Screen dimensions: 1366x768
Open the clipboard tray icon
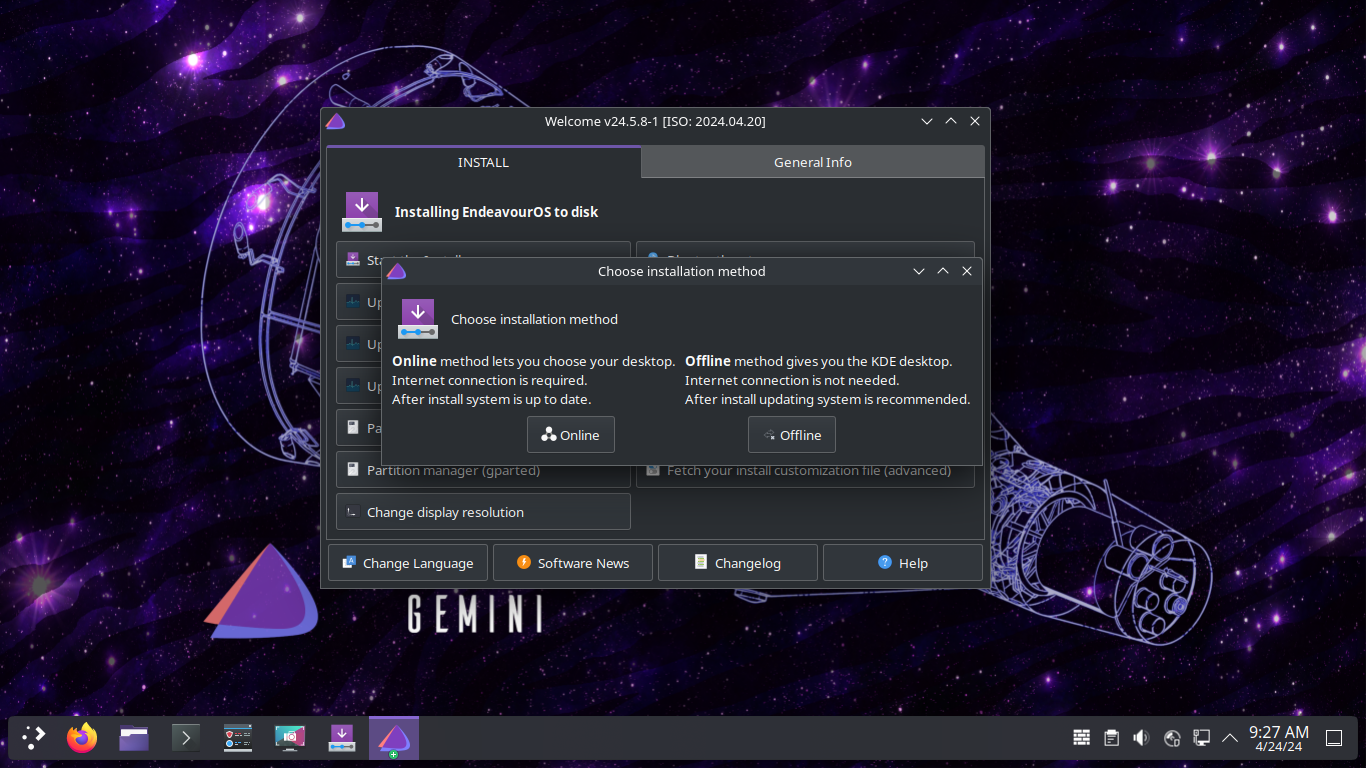pyautogui.click(x=1111, y=738)
